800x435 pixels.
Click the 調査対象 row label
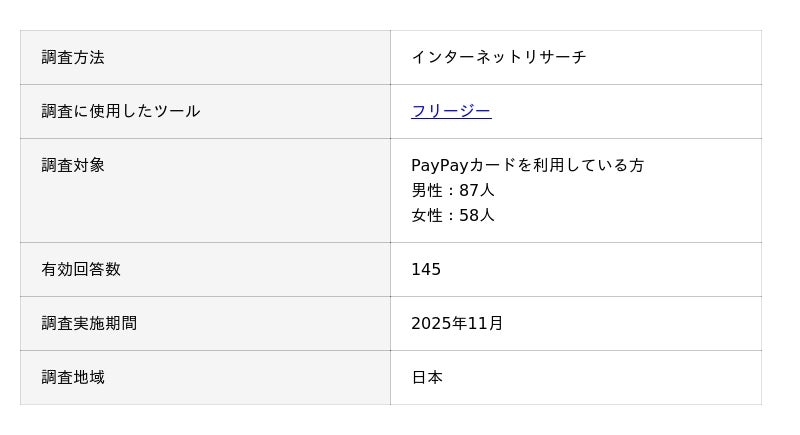(73, 166)
